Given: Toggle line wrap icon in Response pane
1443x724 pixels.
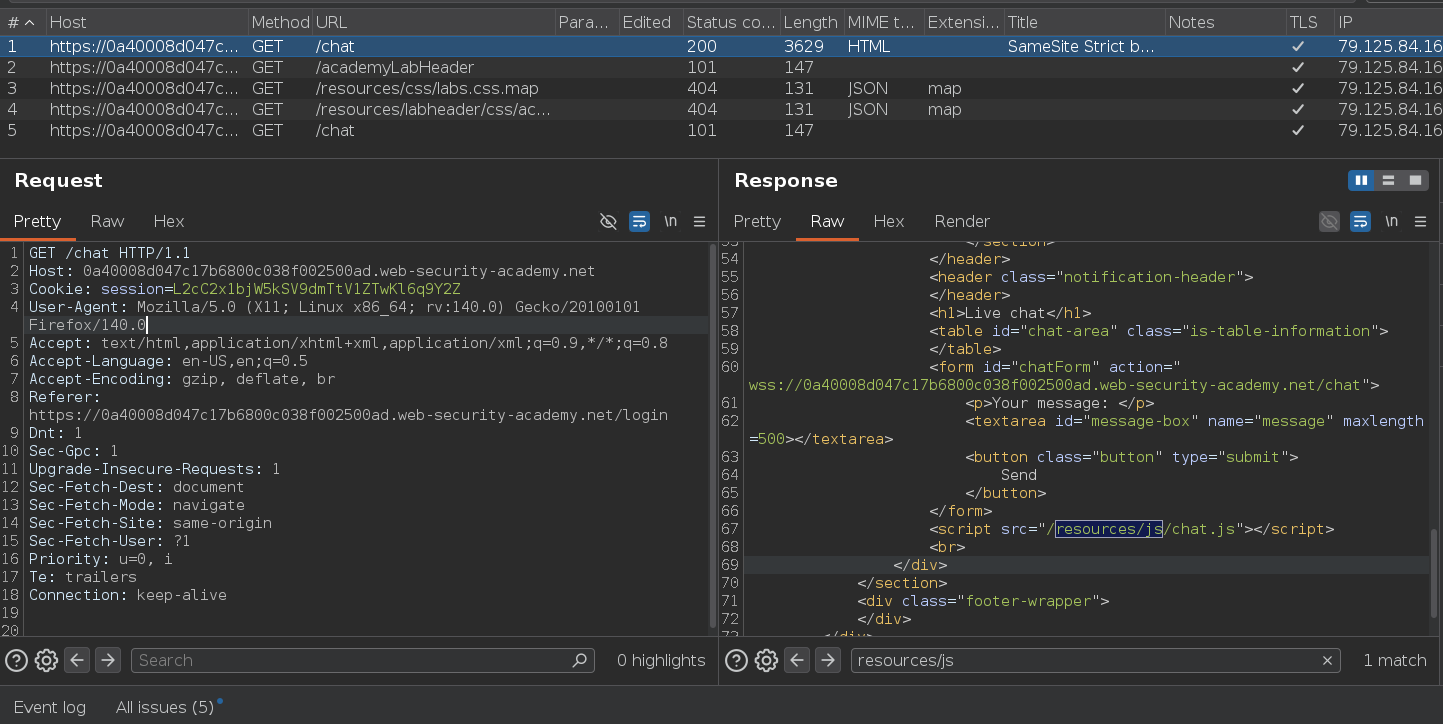Looking at the screenshot, I should (1360, 222).
